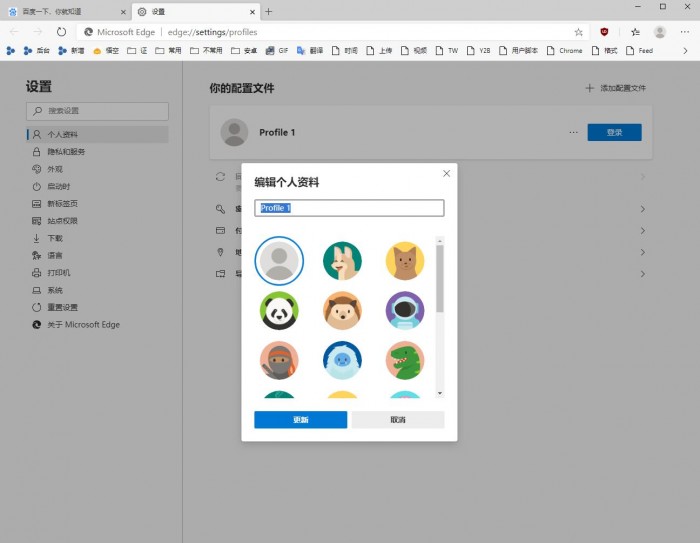The image size is (700, 543).
Task: Click the import browser data icon row
Action: coord(221,274)
